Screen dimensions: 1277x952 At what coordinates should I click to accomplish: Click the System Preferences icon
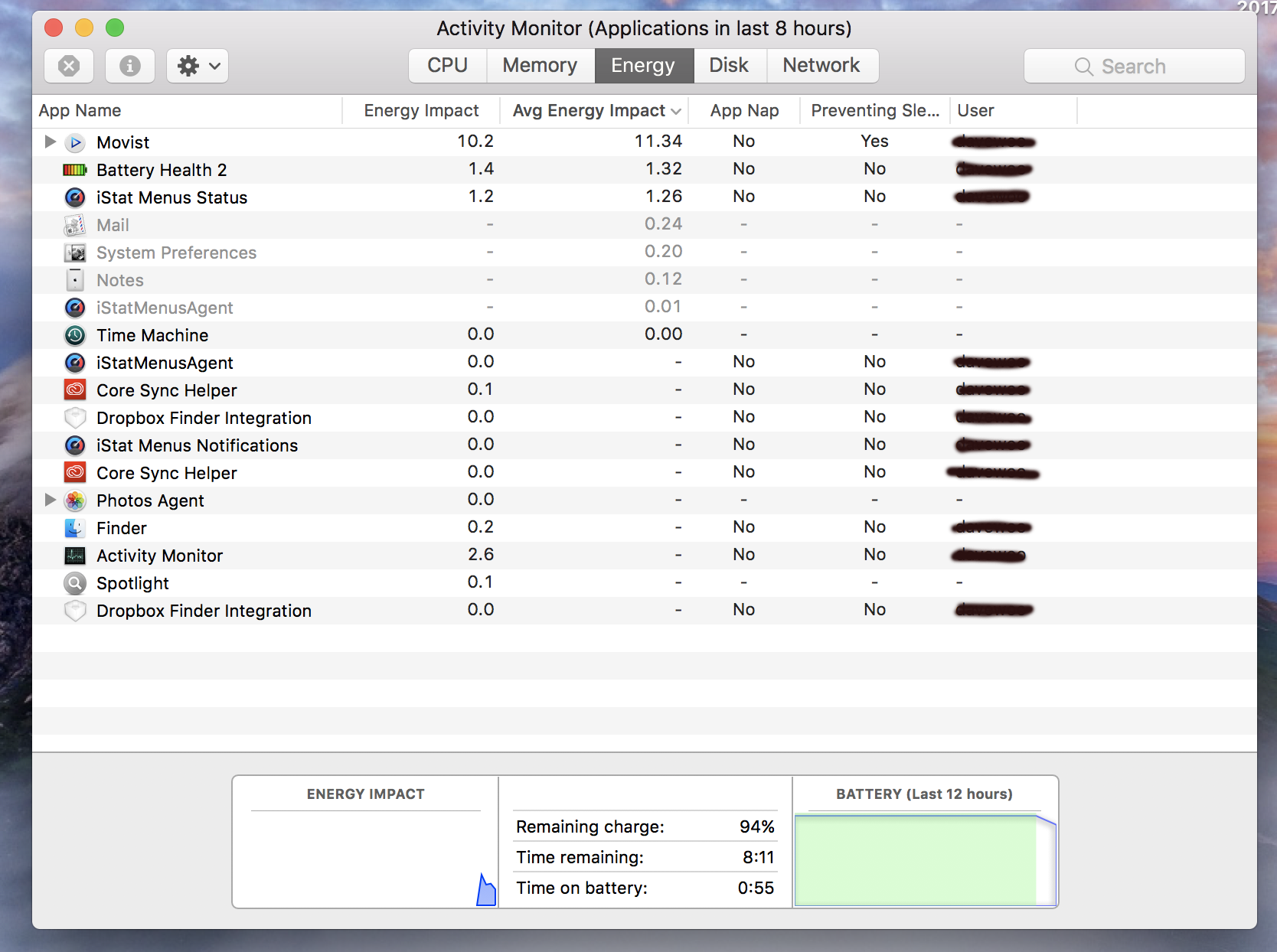coord(75,253)
